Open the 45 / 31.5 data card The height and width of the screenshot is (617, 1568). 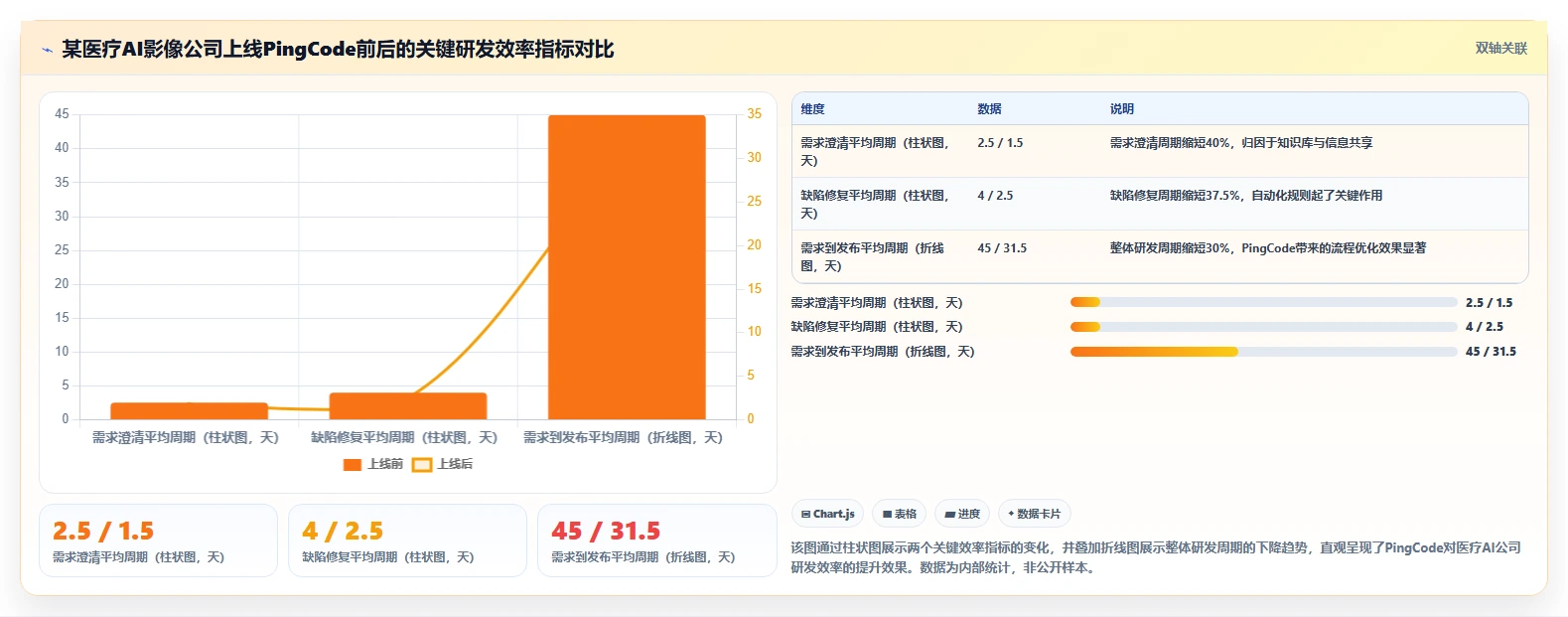[656, 540]
